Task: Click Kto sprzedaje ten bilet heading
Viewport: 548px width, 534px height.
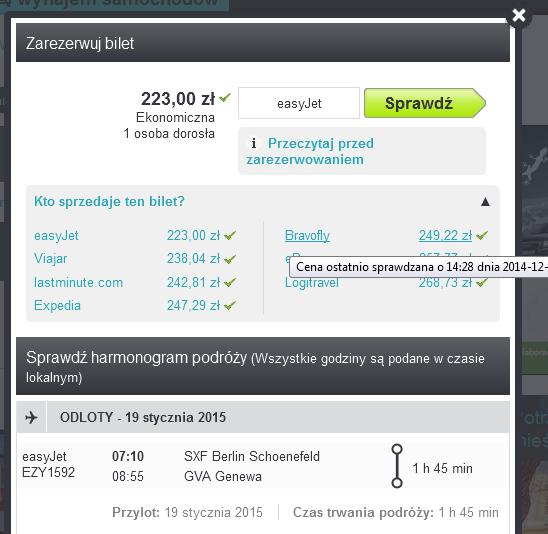Action: (x=109, y=201)
